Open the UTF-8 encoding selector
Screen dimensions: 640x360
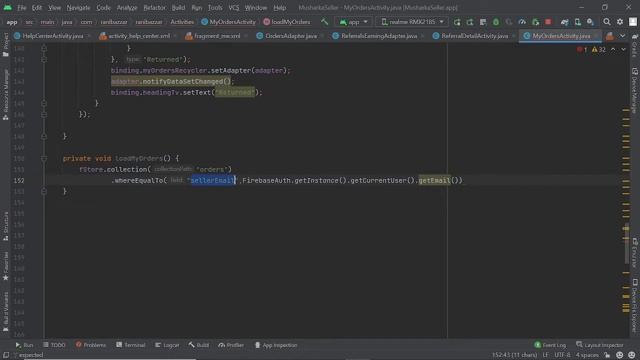coord(562,355)
